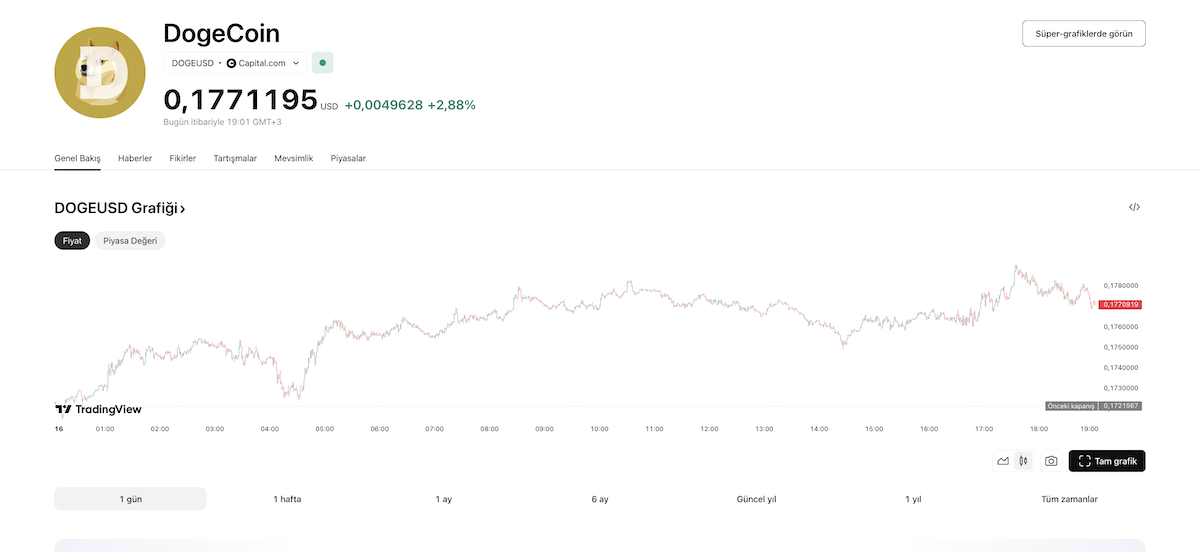Select the Güncel yıl time range
1200x552 pixels.
[x=756, y=499]
